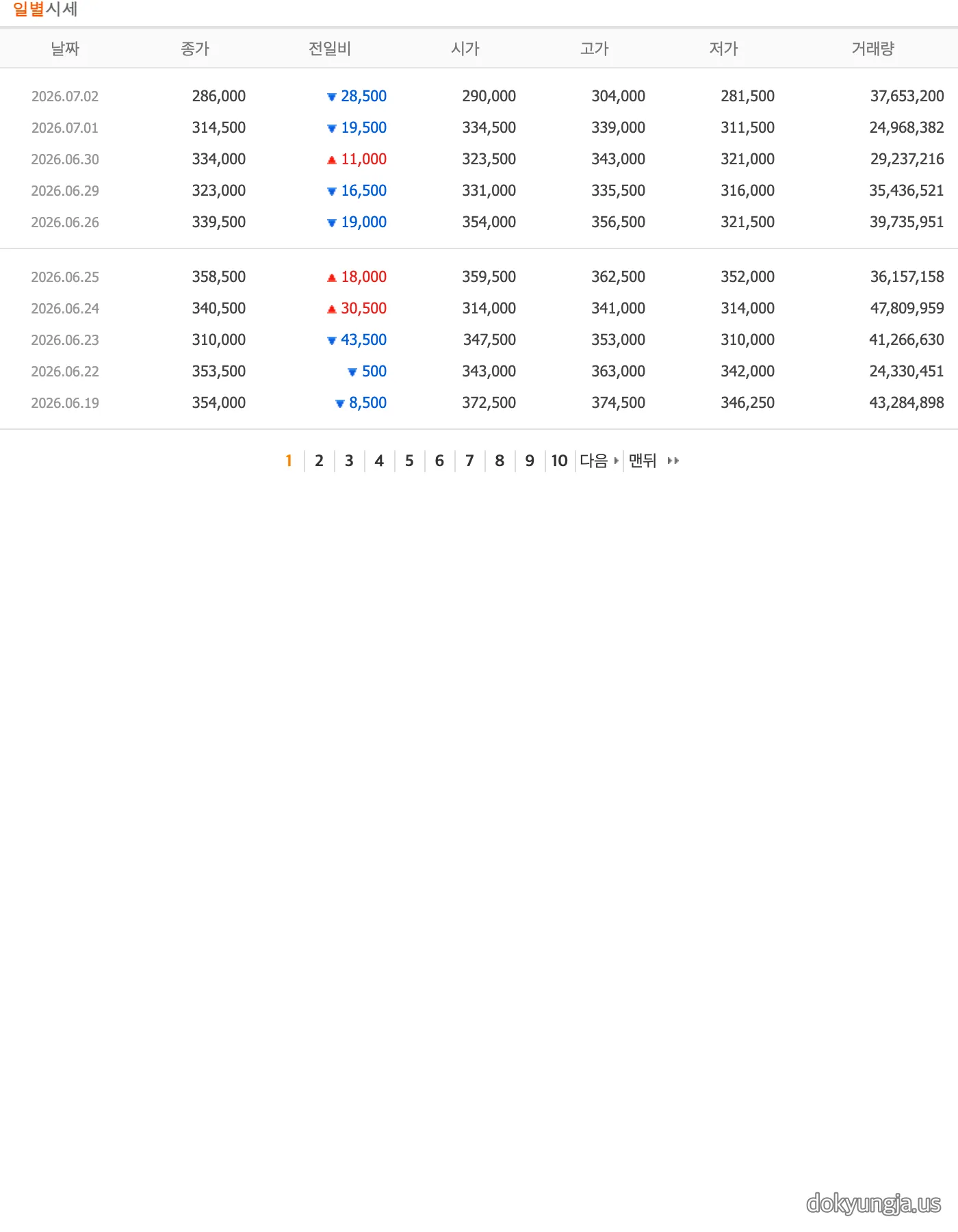The height and width of the screenshot is (1232, 958).
Task: Navigate to page 10
Action: [x=560, y=461]
